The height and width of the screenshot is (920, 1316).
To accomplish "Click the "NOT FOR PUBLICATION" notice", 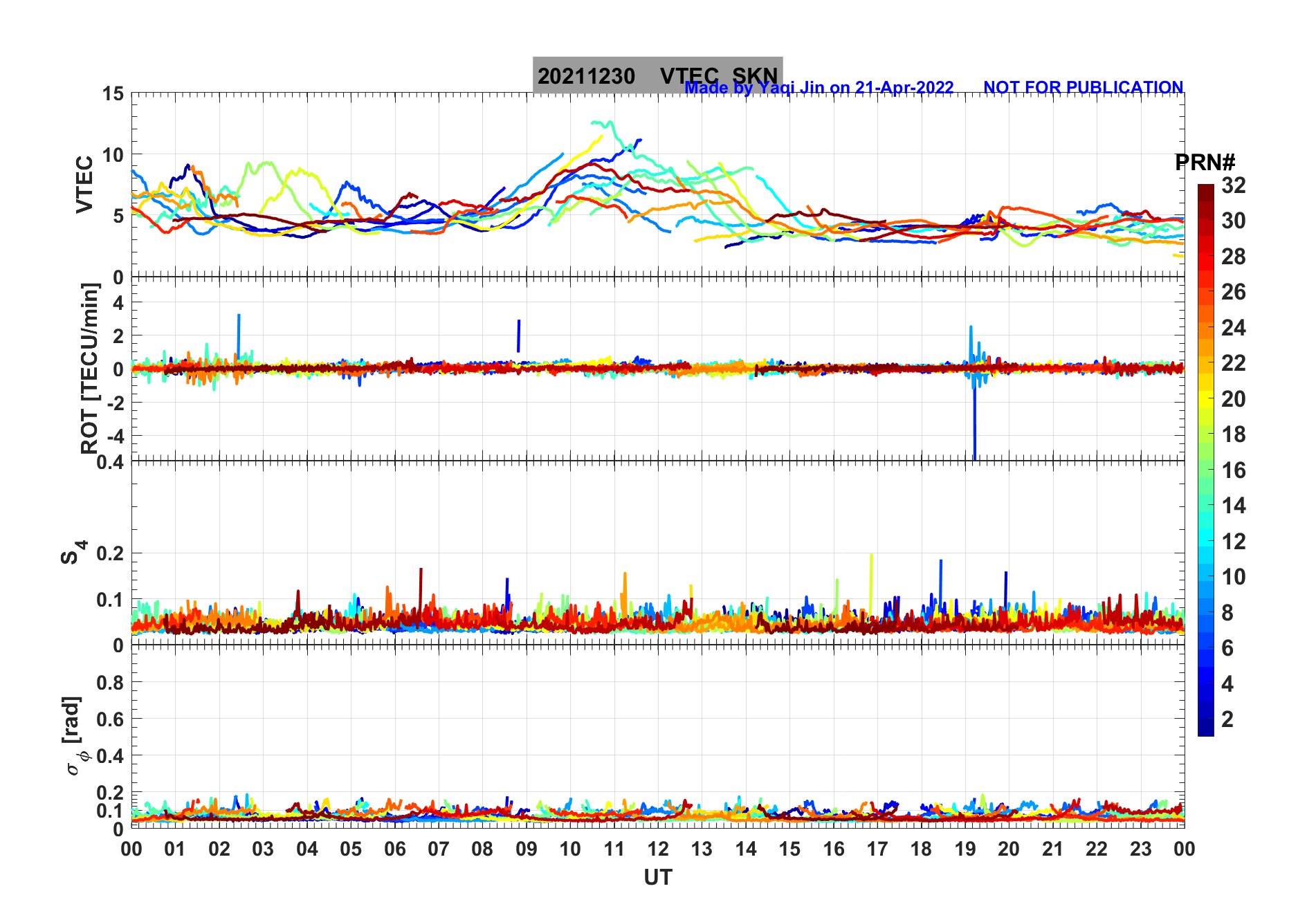I will (1084, 88).
